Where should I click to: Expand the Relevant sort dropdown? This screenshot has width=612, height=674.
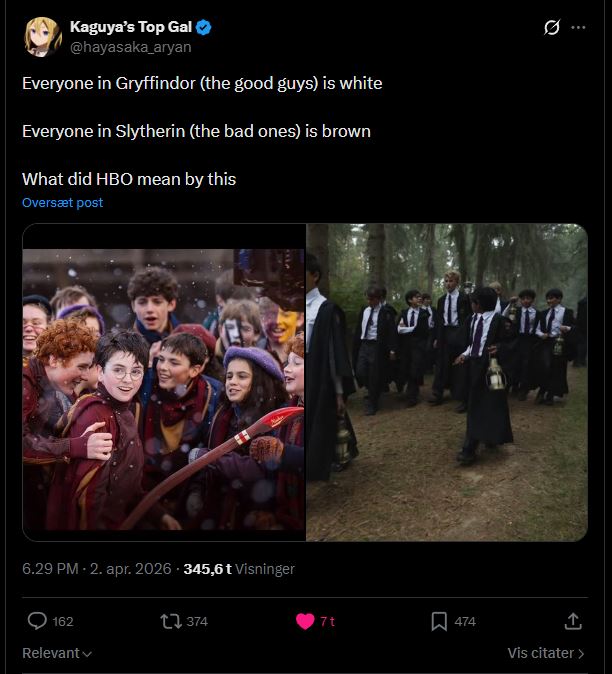tap(57, 653)
